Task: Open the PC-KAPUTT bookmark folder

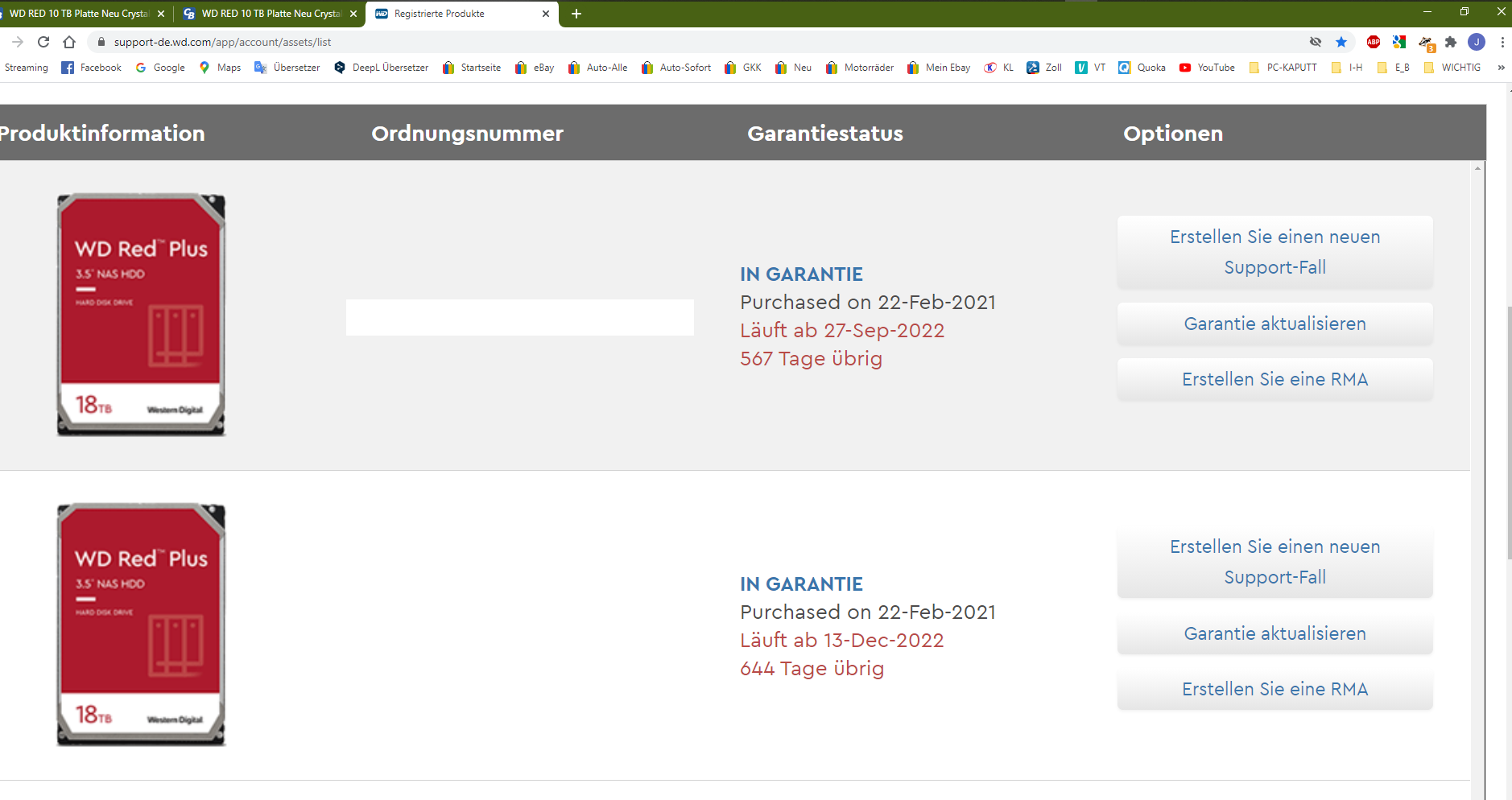Action: pyautogui.click(x=1283, y=68)
